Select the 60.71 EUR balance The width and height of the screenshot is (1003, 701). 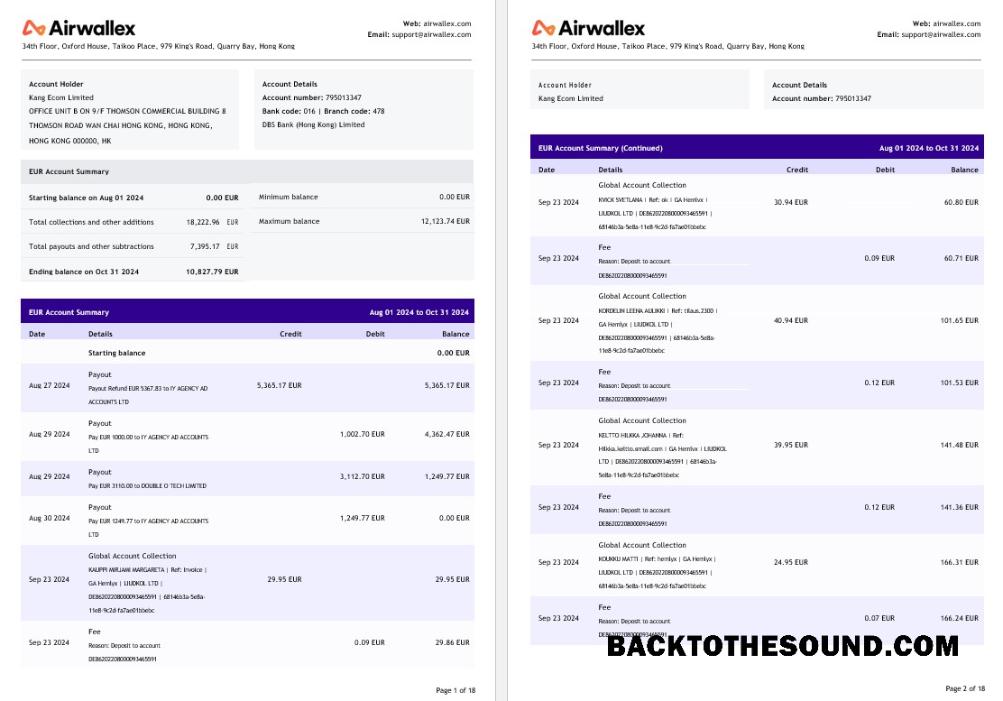[x=961, y=258]
